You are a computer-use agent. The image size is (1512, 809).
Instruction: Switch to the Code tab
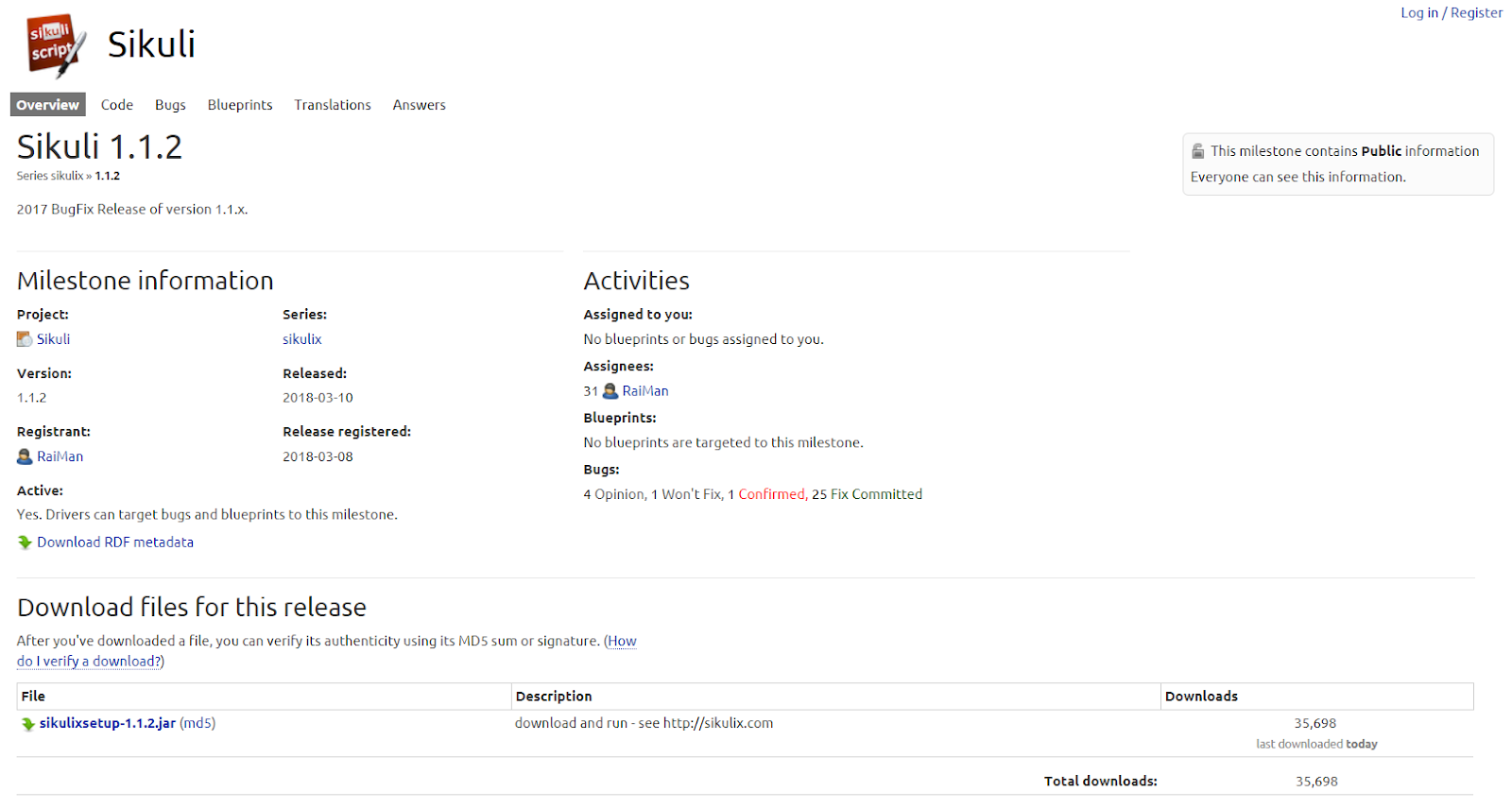117,105
